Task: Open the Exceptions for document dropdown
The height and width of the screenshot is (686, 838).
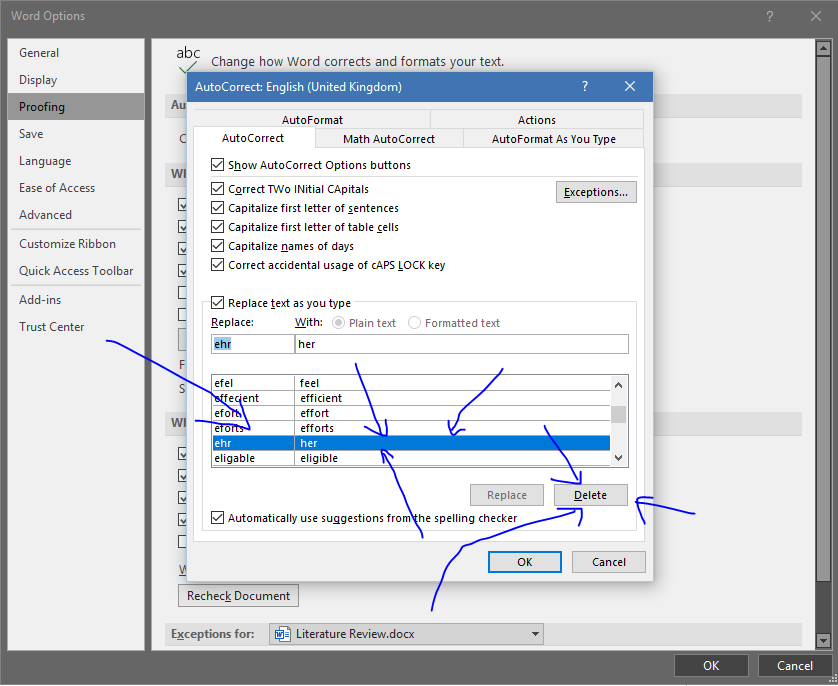Action: pos(406,634)
